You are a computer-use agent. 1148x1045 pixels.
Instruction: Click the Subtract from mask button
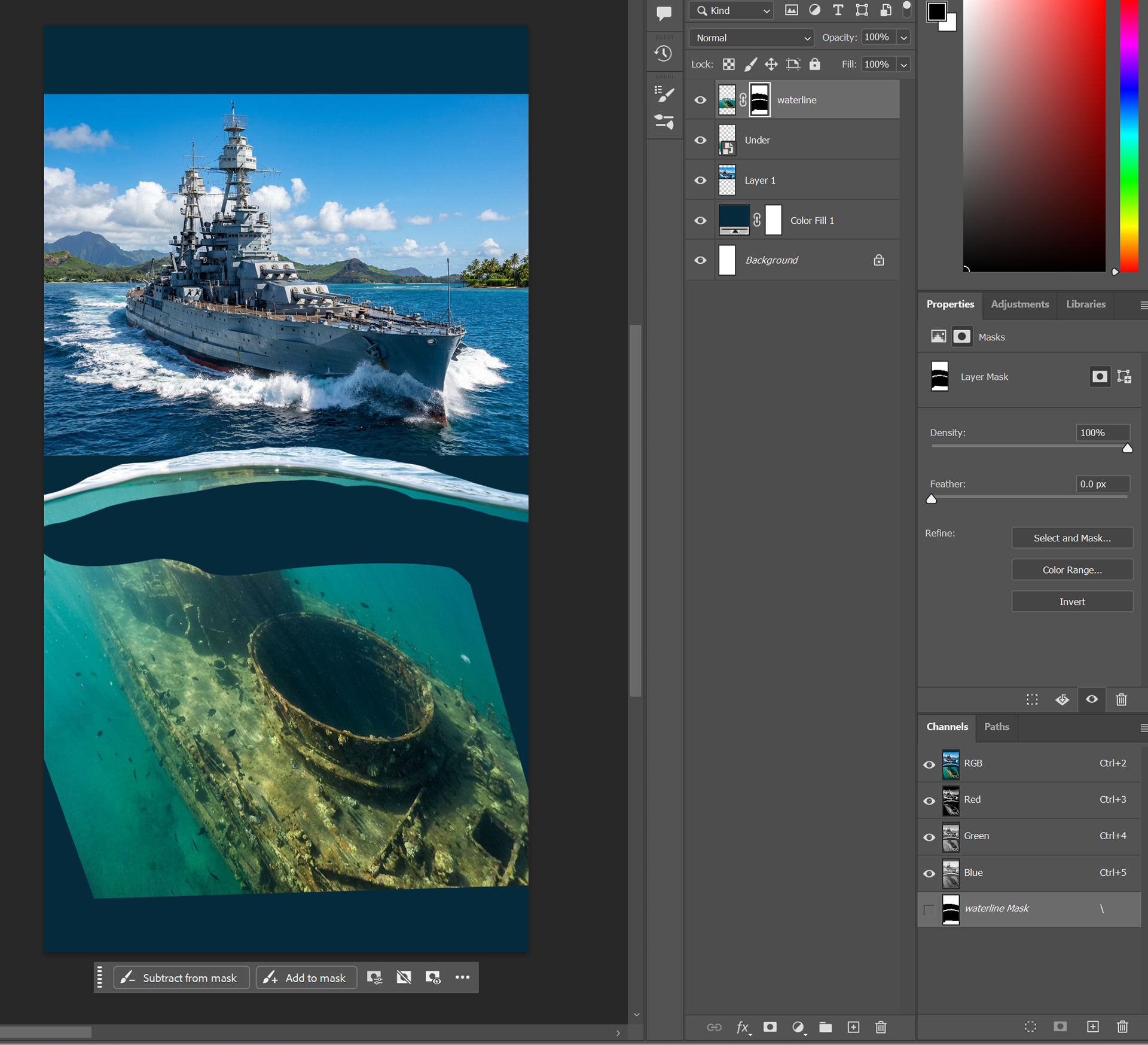click(x=181, y=977)
